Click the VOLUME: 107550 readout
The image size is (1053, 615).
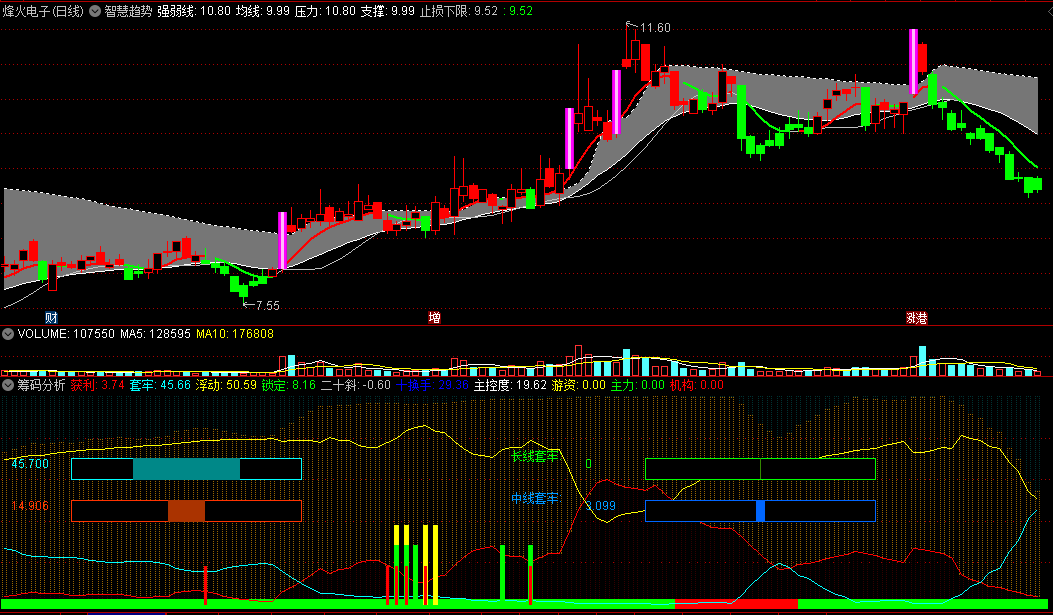pos(66,334)
